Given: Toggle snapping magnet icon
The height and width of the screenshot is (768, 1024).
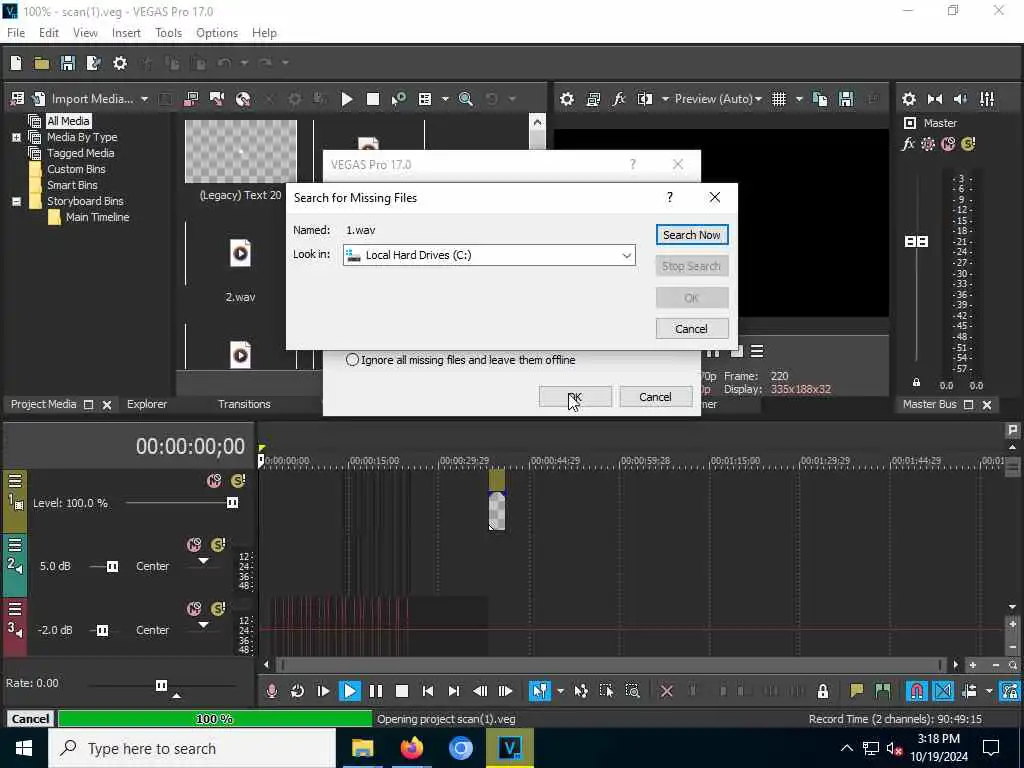Looking at the screenshot, I should pos(917,691).
